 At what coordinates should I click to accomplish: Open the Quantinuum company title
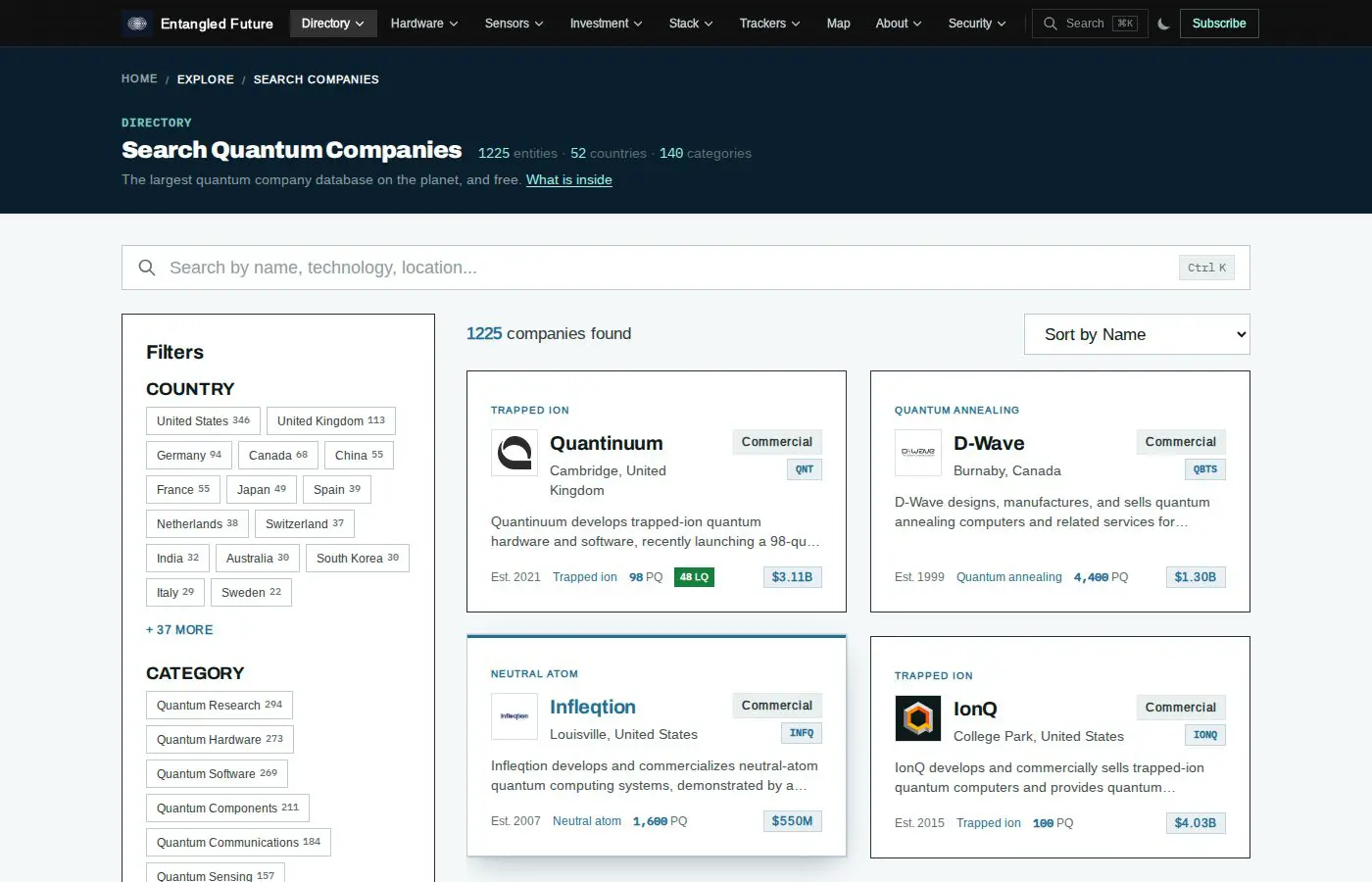click(607, 443)
